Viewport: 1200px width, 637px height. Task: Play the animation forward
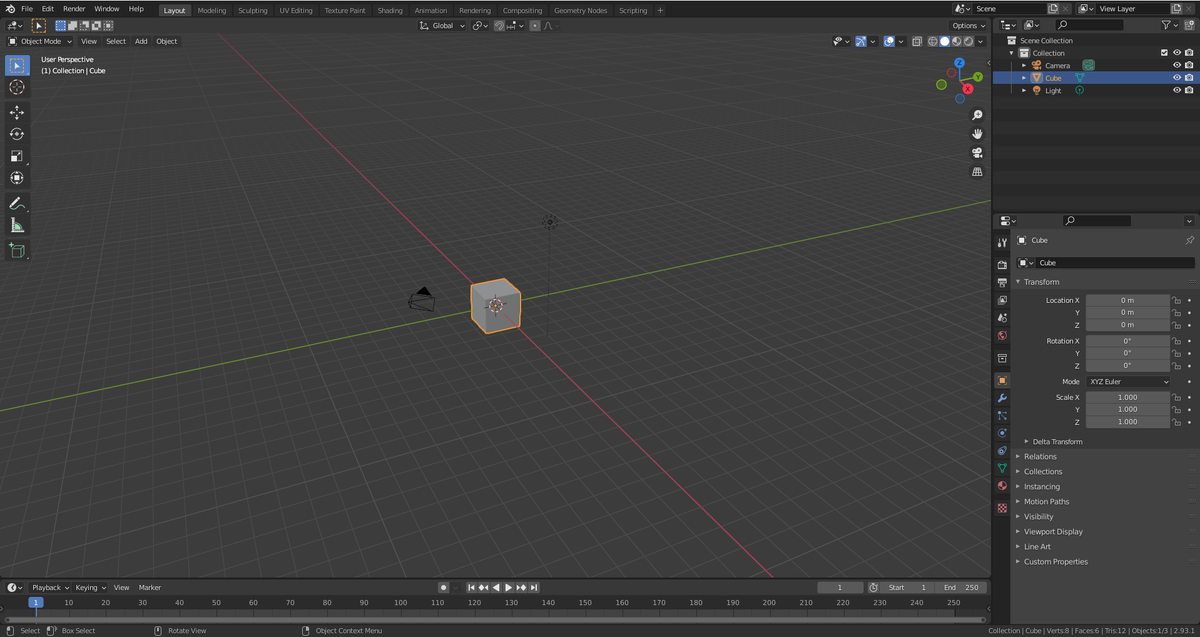(508, 587)
